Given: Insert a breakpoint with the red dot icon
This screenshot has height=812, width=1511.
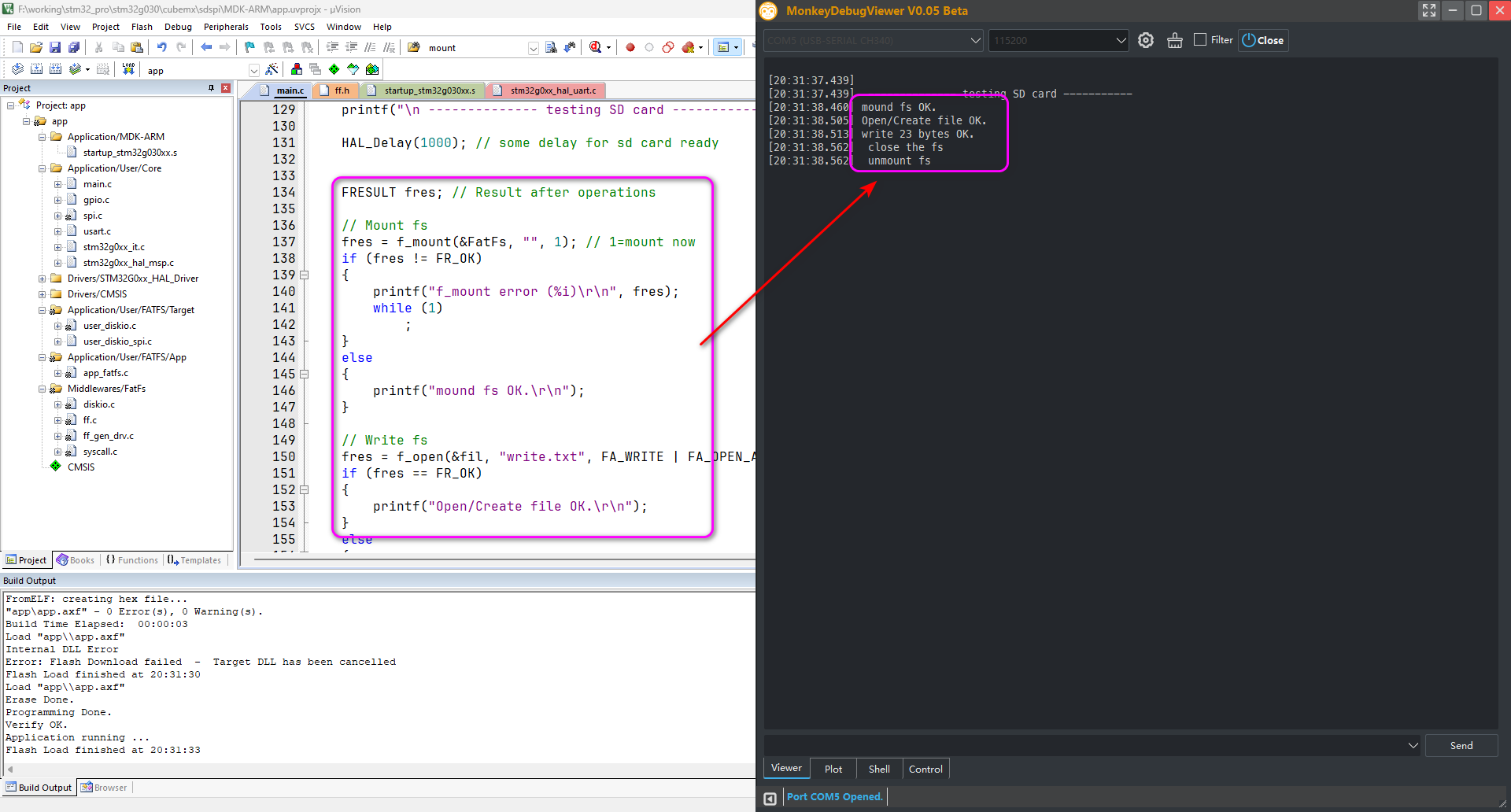Looking at the screenshot, I should pyautogui.click(x=630, y=47).
